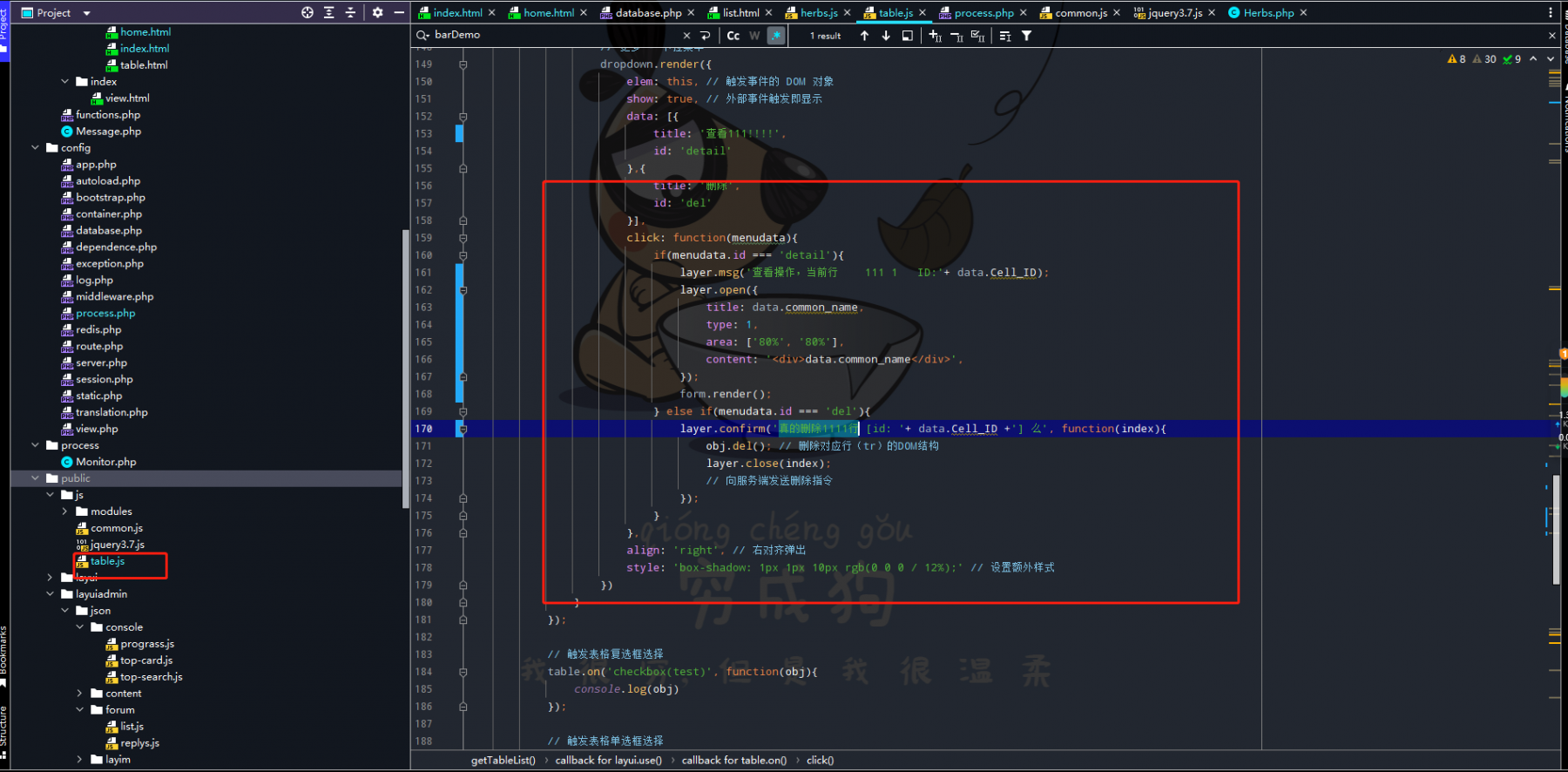
Task: Click the locate/select opened file icon
Action: point(308,12)
